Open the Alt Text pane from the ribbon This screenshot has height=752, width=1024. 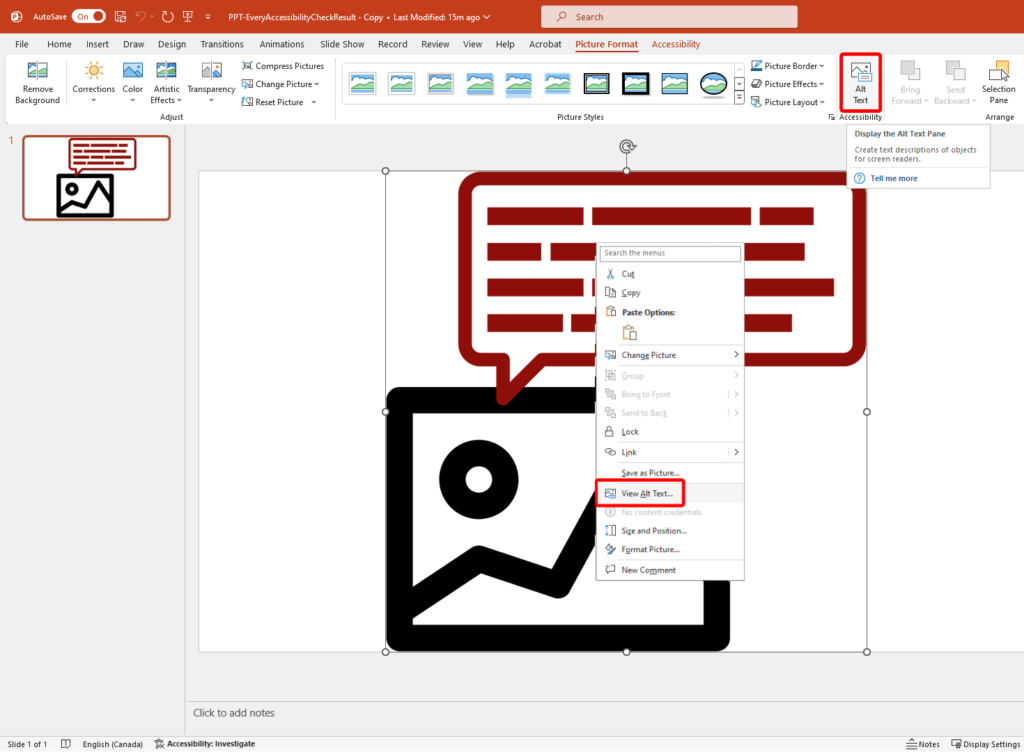(860, 82)
